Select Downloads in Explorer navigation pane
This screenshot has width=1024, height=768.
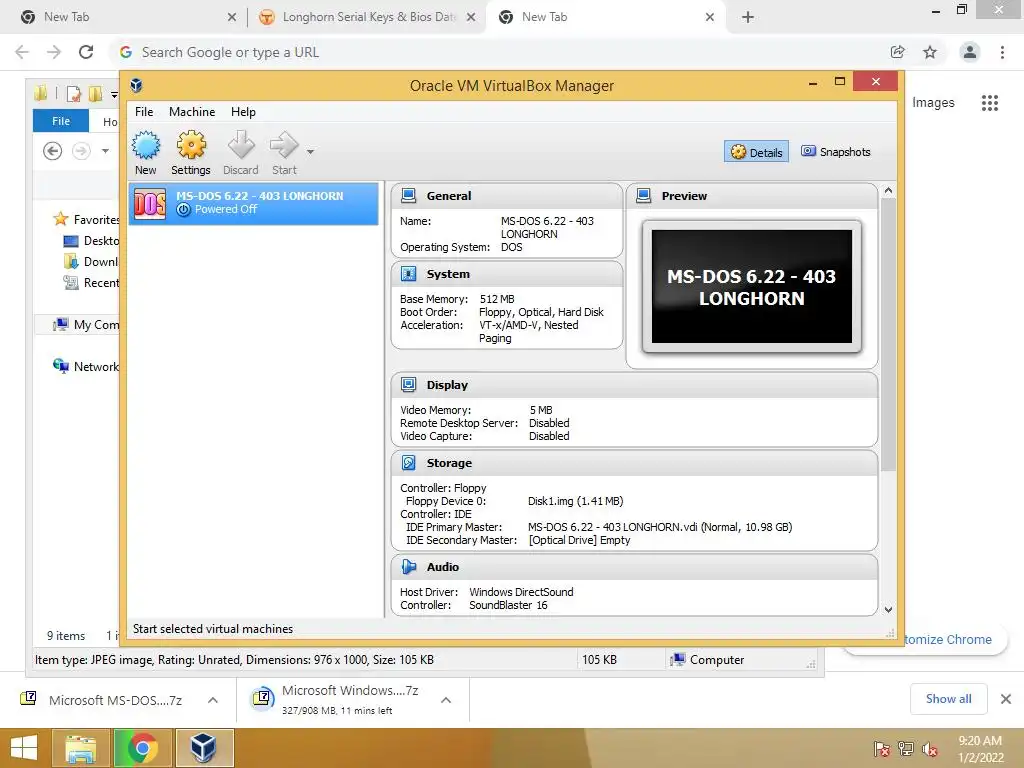(91, 261)
